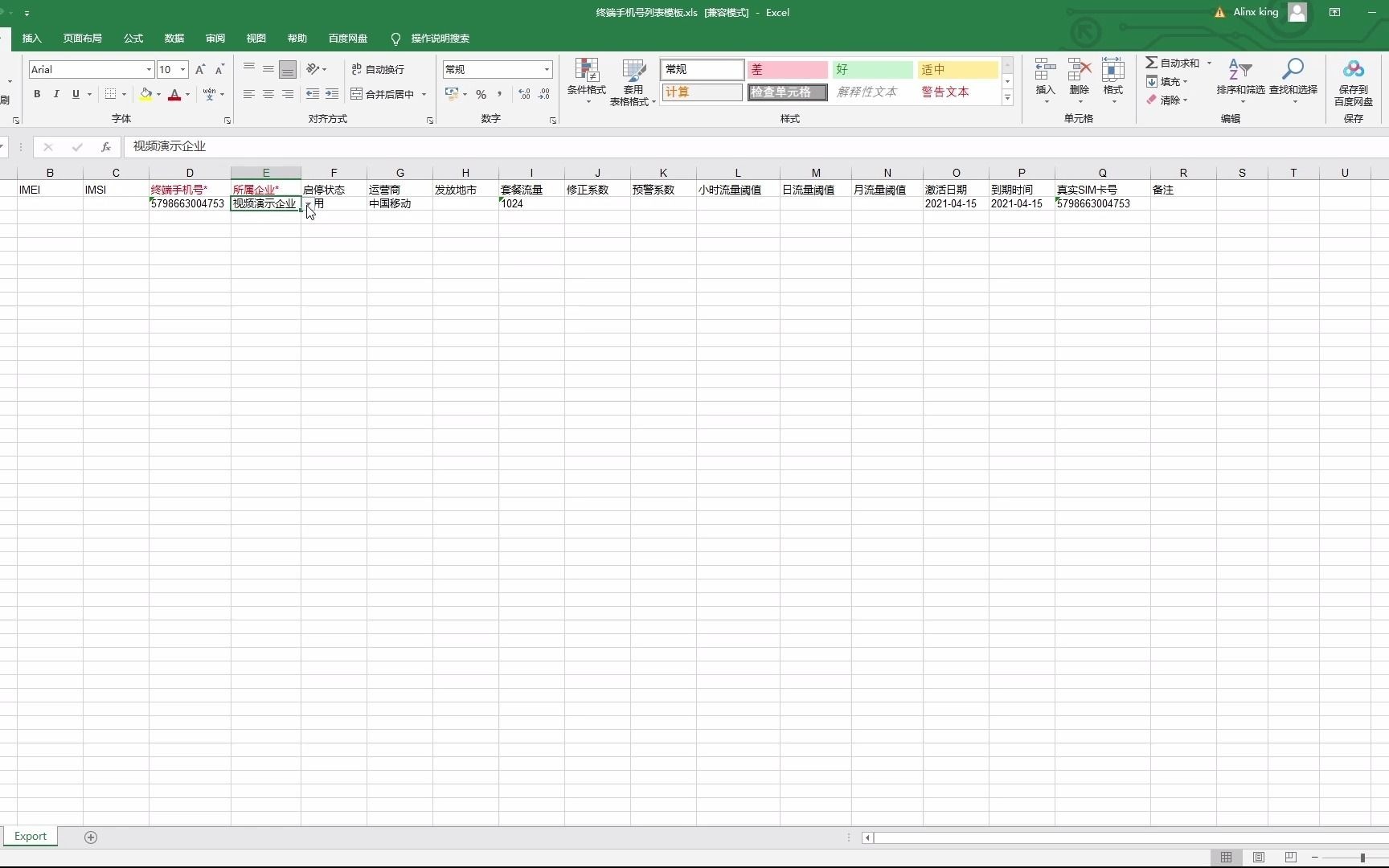Open the Review (审阅) tab
The width and height of the screenshot is (1389, 868).
215,39
